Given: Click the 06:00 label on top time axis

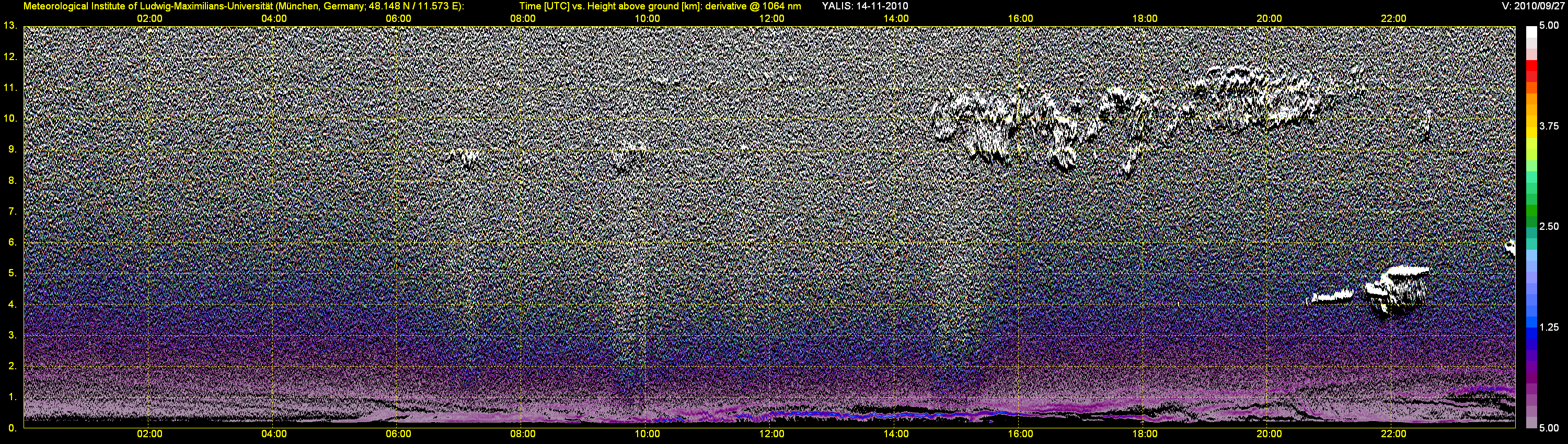Looking at the screenshot, I should pyautogui.click(x=399, y=19).
